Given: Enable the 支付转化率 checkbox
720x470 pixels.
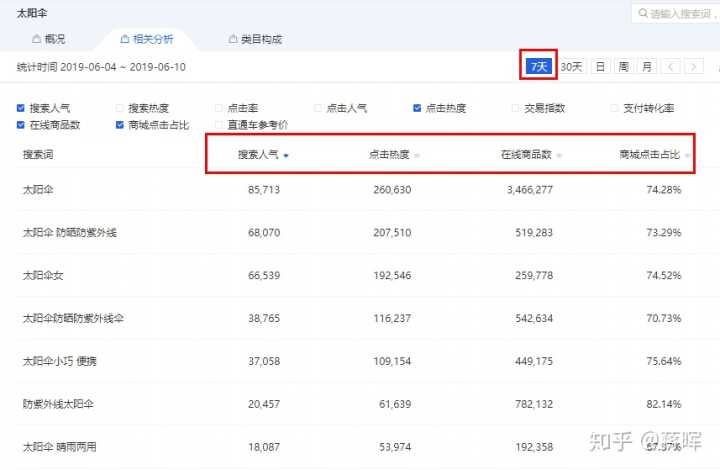Looking at the screenshot, I should [615, 108].
